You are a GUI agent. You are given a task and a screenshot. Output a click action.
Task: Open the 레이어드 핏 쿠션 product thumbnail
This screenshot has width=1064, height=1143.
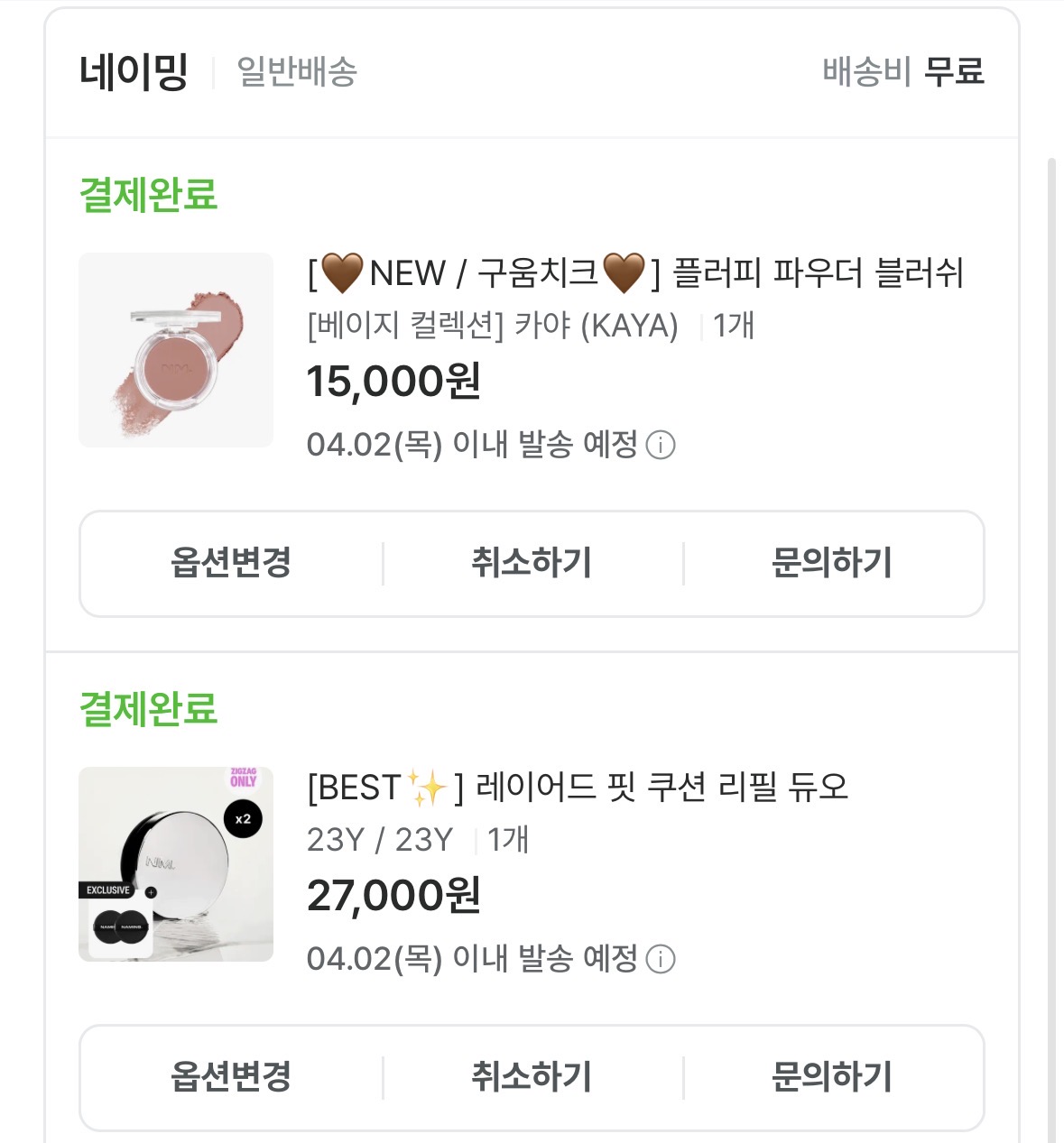coord(176,864)
